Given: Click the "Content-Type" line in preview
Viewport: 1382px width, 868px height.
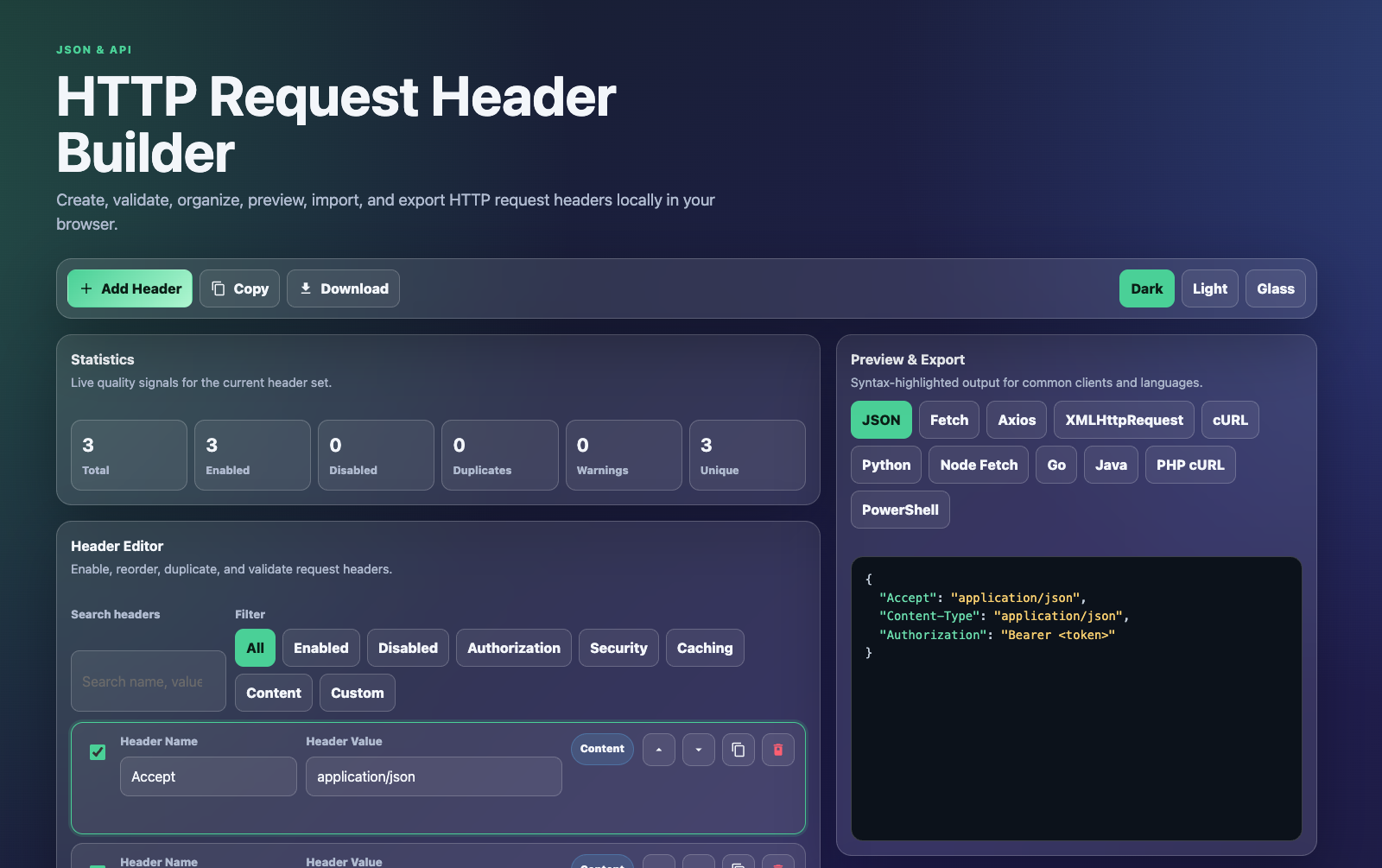Looking at the screenshot, I should (1005, 616).
